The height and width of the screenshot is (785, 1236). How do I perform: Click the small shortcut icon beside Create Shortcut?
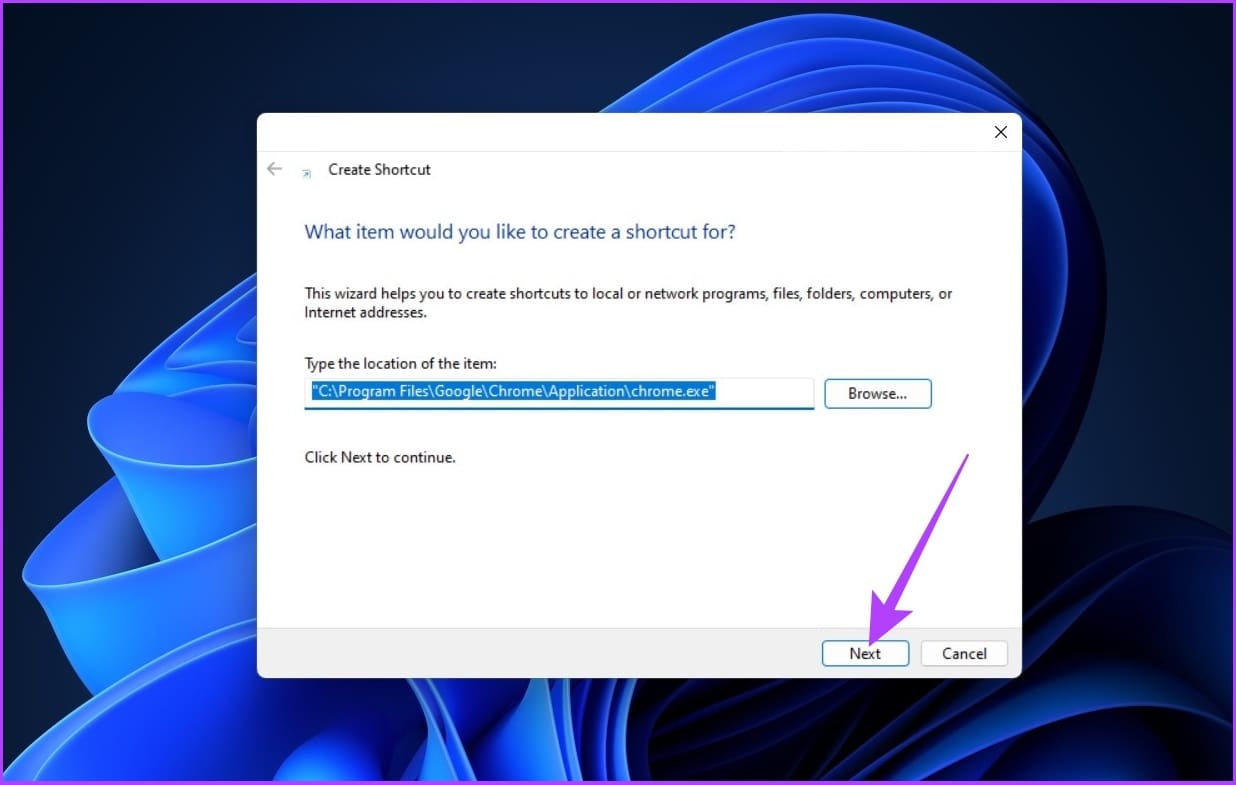click(x=307, y=172)
